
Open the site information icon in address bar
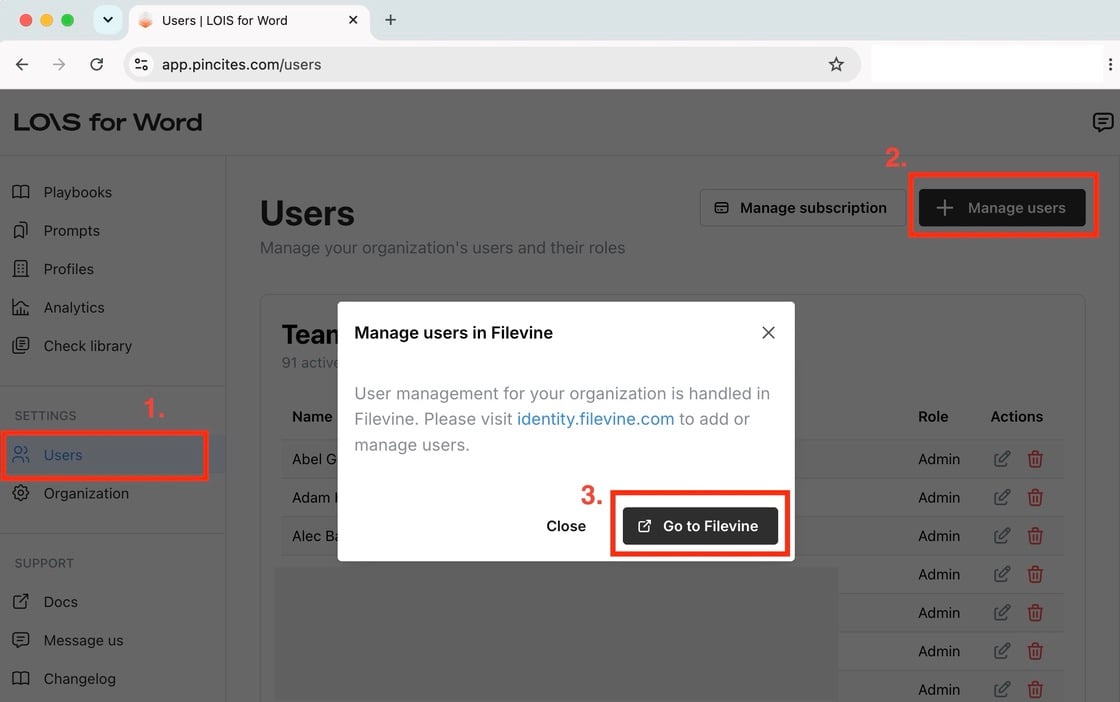141,64
